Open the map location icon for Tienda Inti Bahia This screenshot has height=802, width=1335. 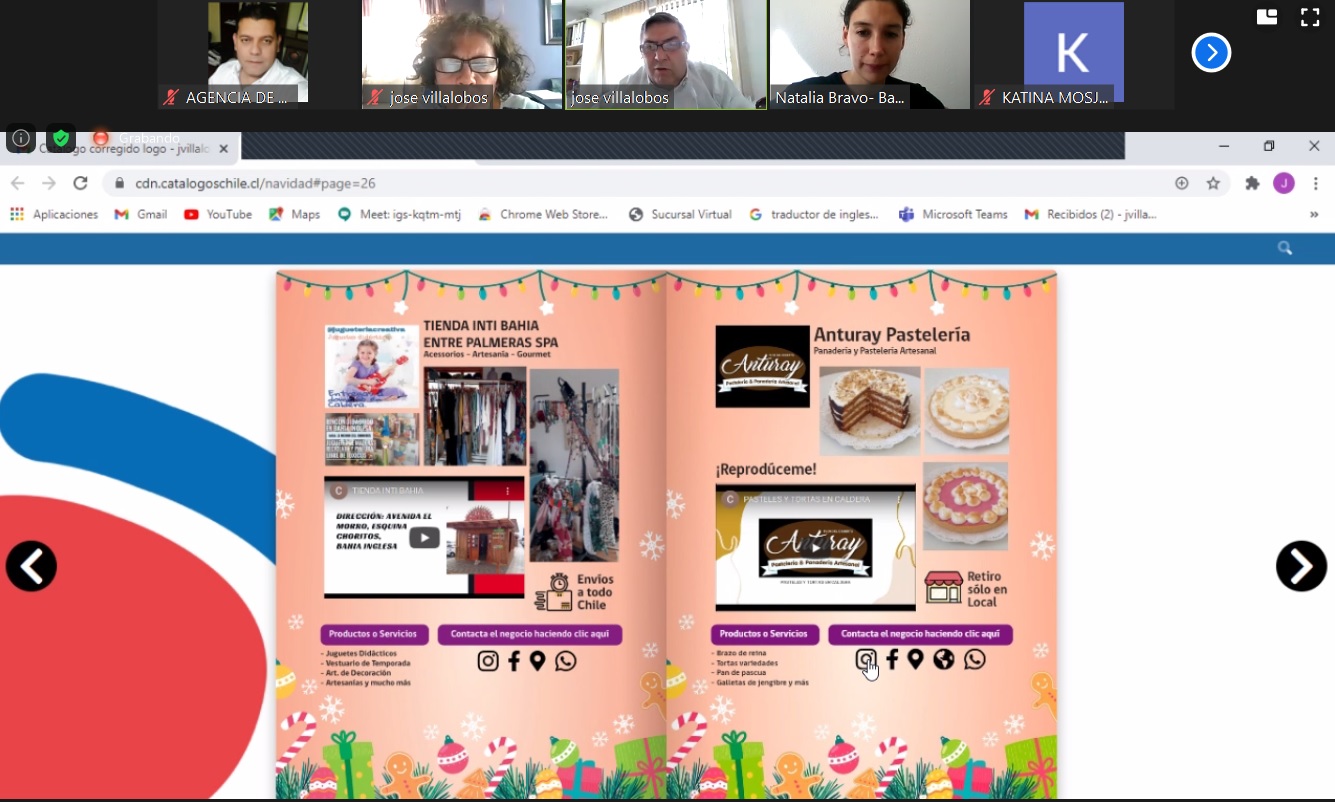(538, 661)
